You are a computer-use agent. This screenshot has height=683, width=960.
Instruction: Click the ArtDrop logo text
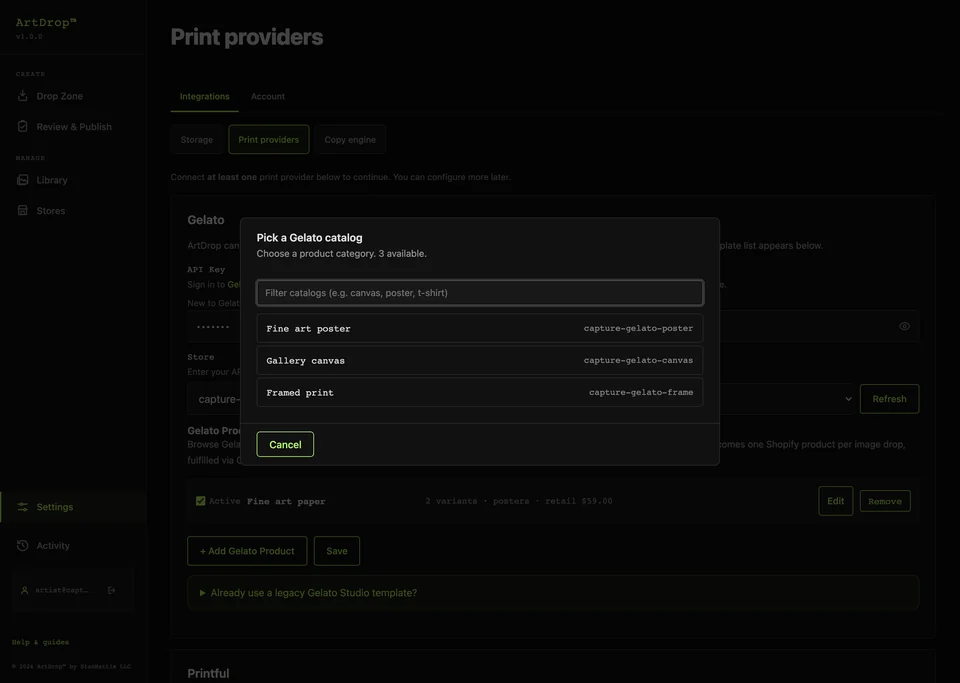[x=46, y=23]
